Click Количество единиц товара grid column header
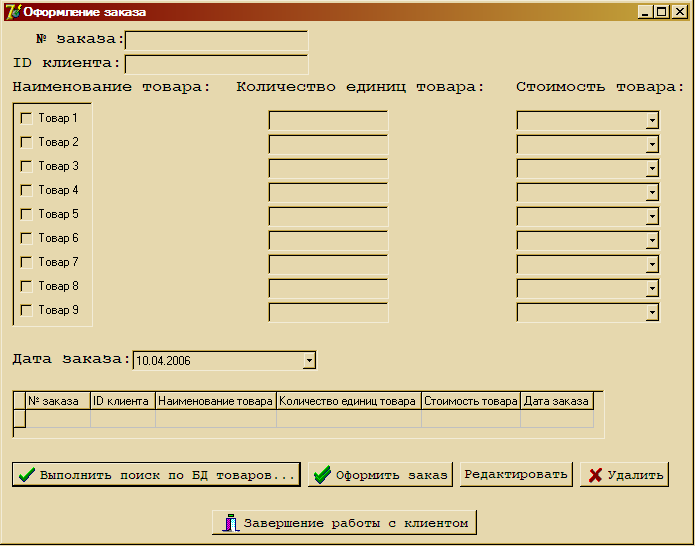Viewport: 695px width, 546px height. pos(349,401)
